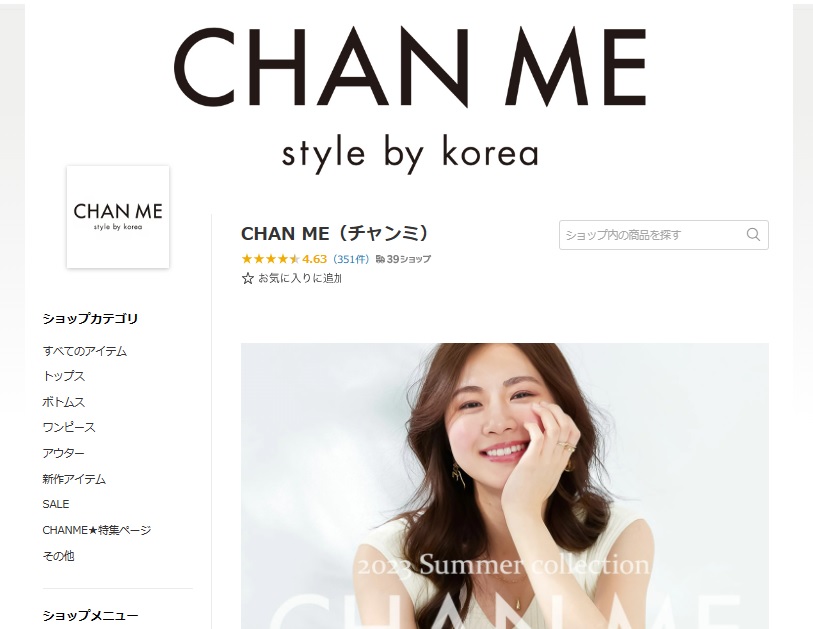Click the 2023 Summer collection banner
813x629 pixels.
click(504, 486)
